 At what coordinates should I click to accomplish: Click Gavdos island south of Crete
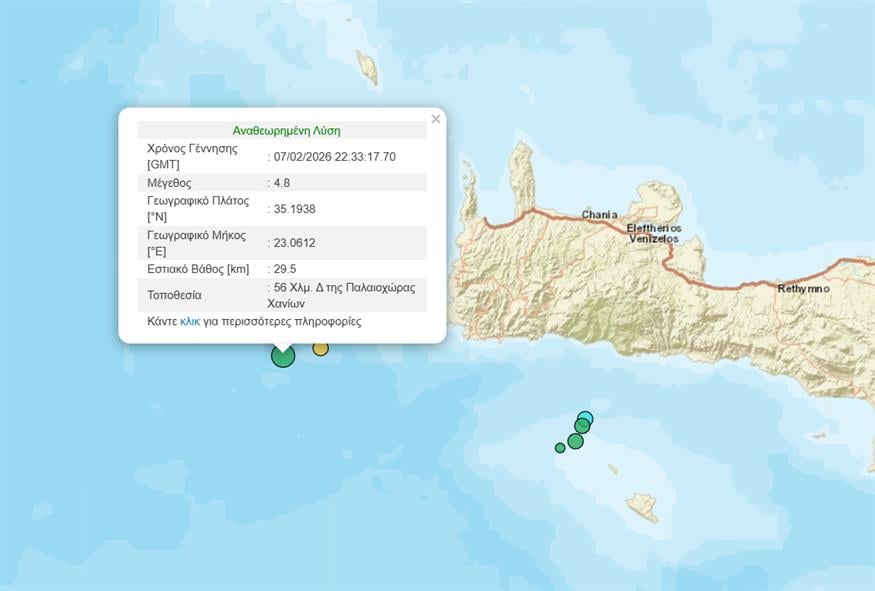point(642,507)
